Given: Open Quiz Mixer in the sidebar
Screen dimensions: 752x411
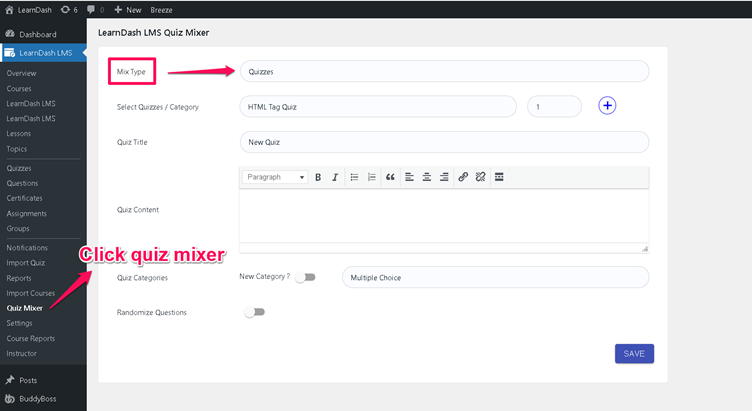Looking at the screenshot, I should click(26, 308).
